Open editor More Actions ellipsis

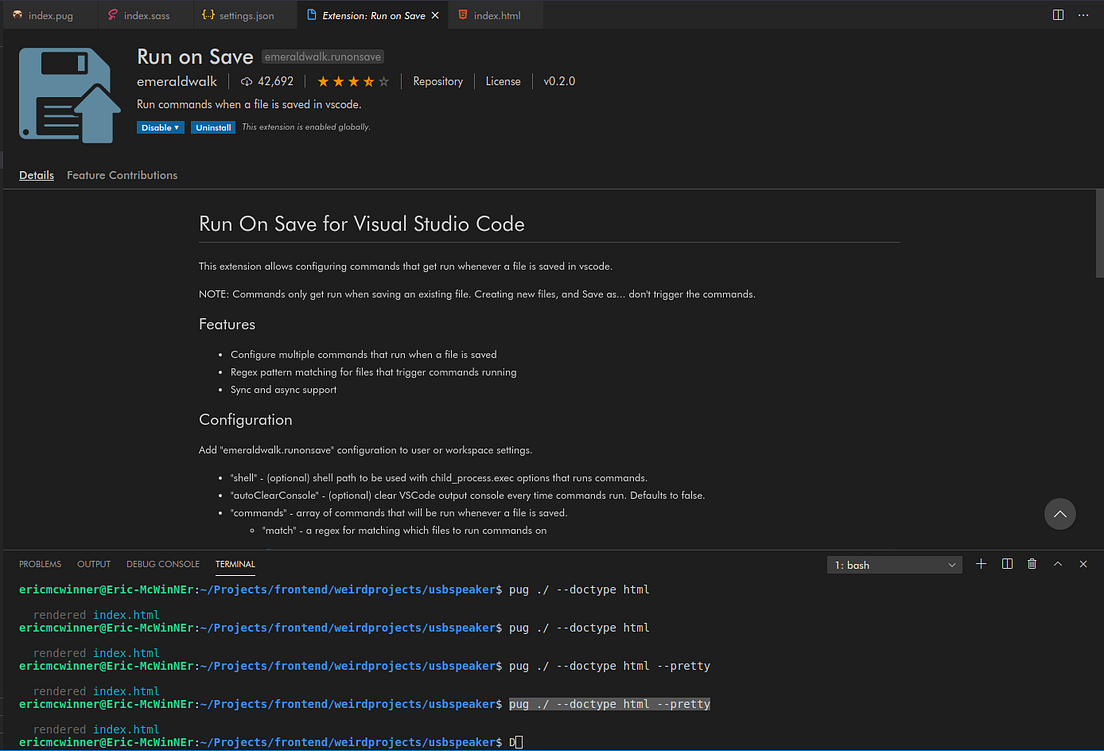tap(1083, 15)
